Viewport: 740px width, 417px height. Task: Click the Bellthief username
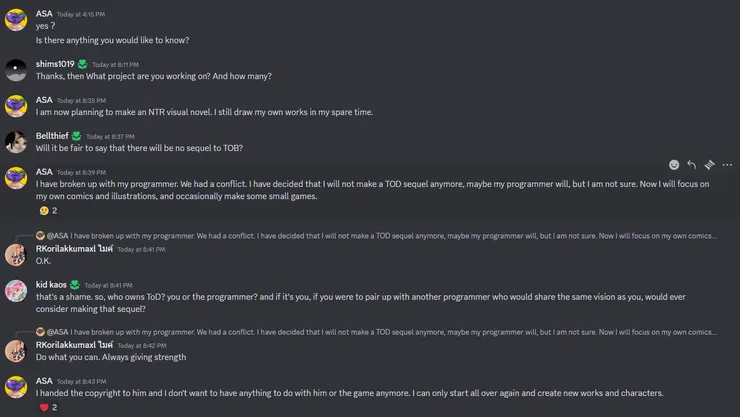pos(52,136)
